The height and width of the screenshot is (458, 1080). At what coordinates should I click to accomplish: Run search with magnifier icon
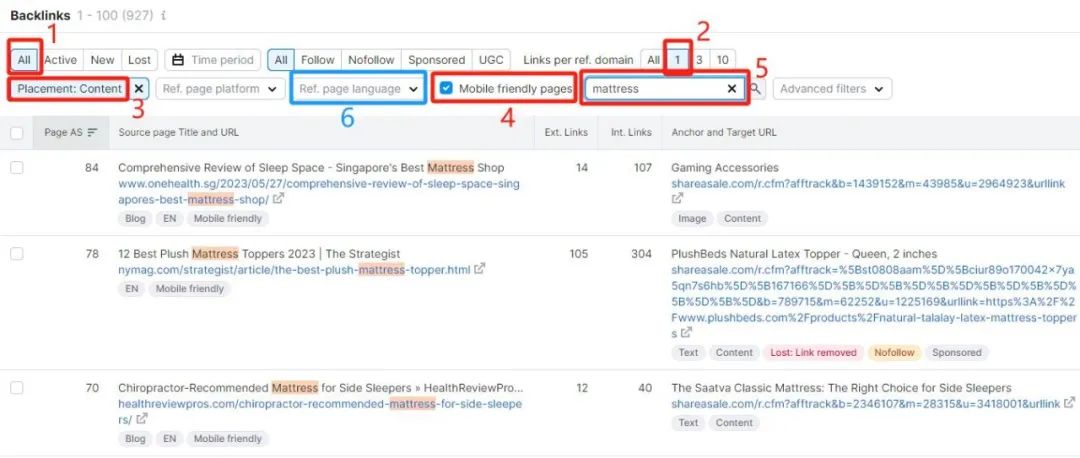tap(756, 89)
